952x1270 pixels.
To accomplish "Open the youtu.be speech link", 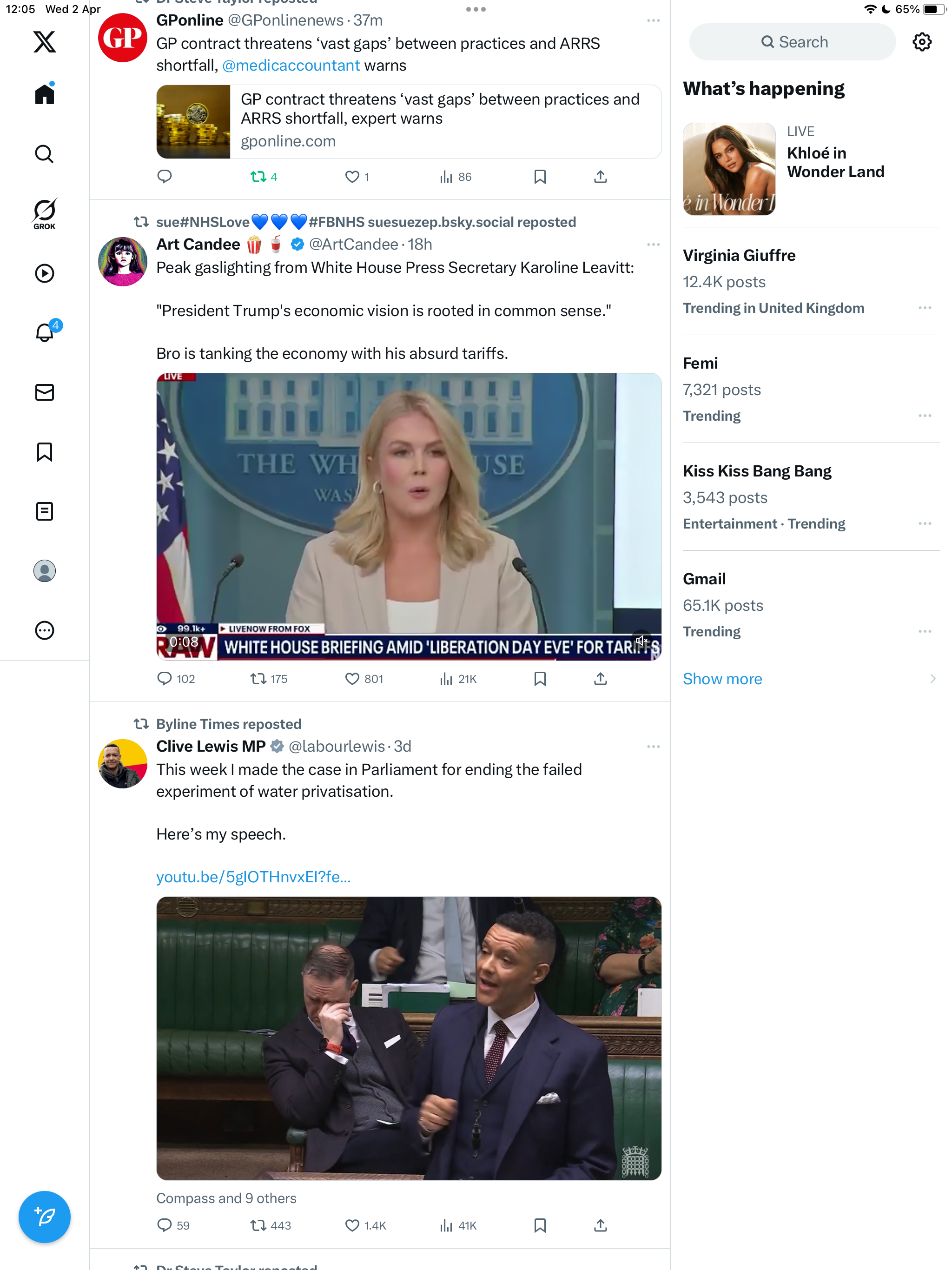I will tap(253, 877).
